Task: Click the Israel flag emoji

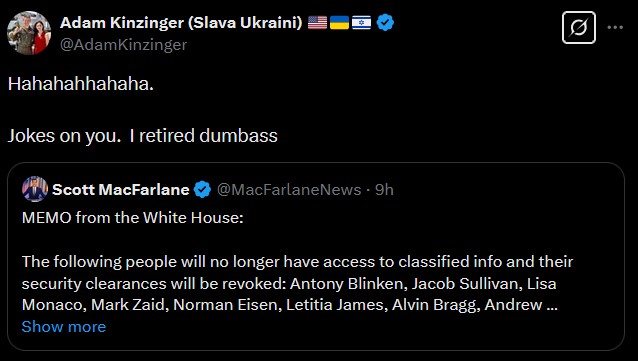Action: coord(361,22)
